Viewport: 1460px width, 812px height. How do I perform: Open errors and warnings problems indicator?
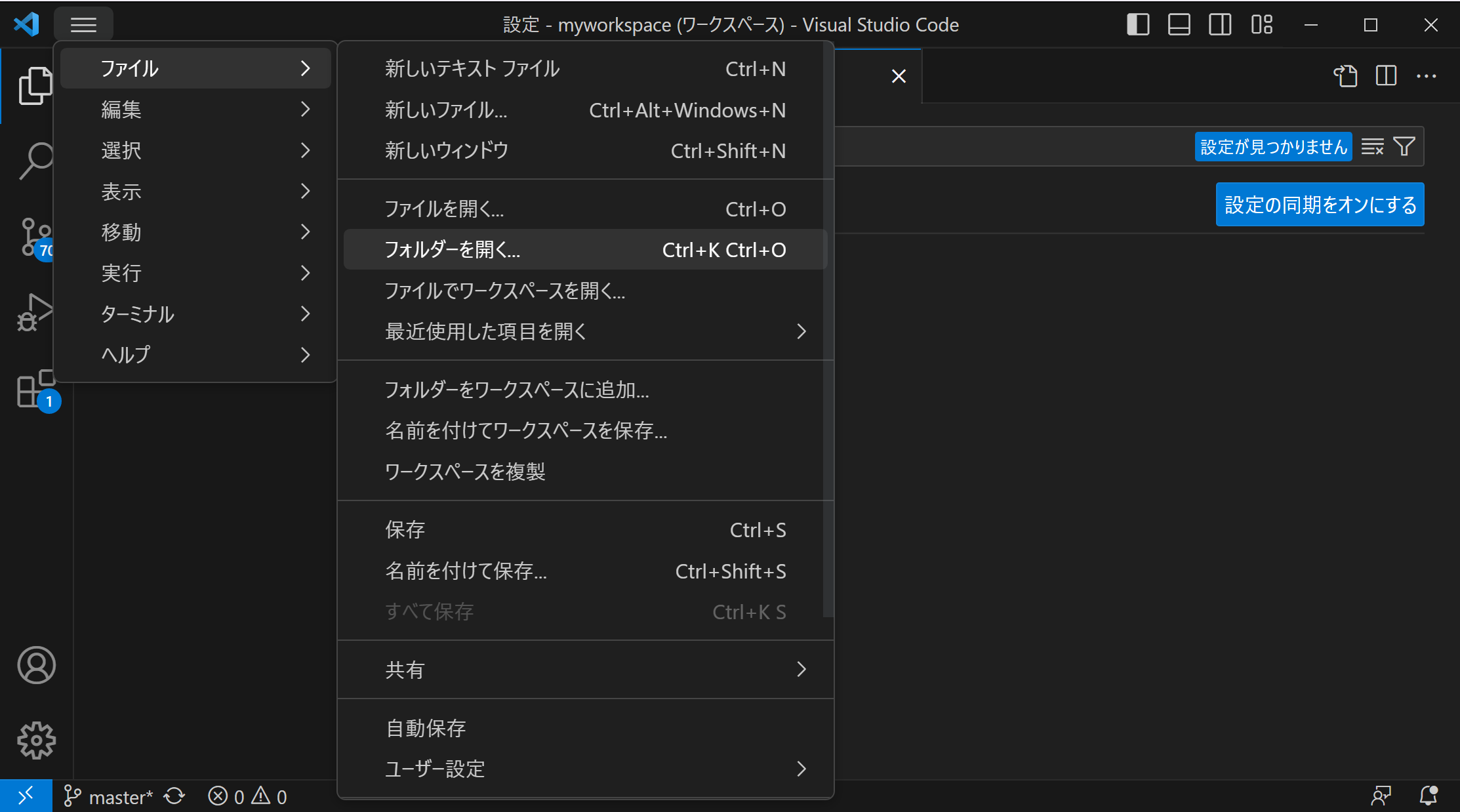[x=247, y=796]
